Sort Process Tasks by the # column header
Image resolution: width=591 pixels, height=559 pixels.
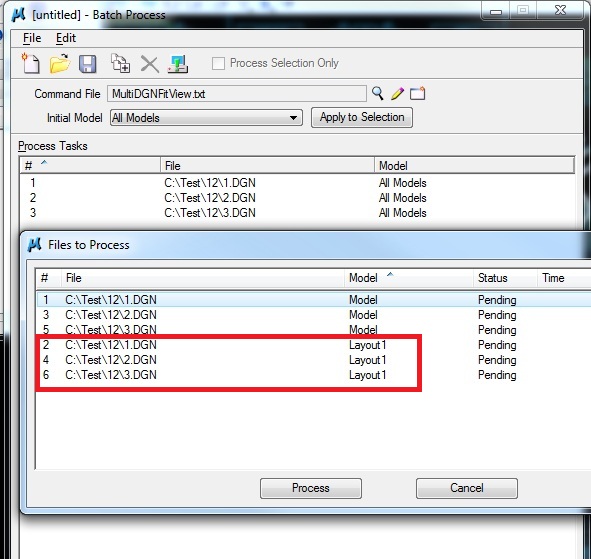90,165
